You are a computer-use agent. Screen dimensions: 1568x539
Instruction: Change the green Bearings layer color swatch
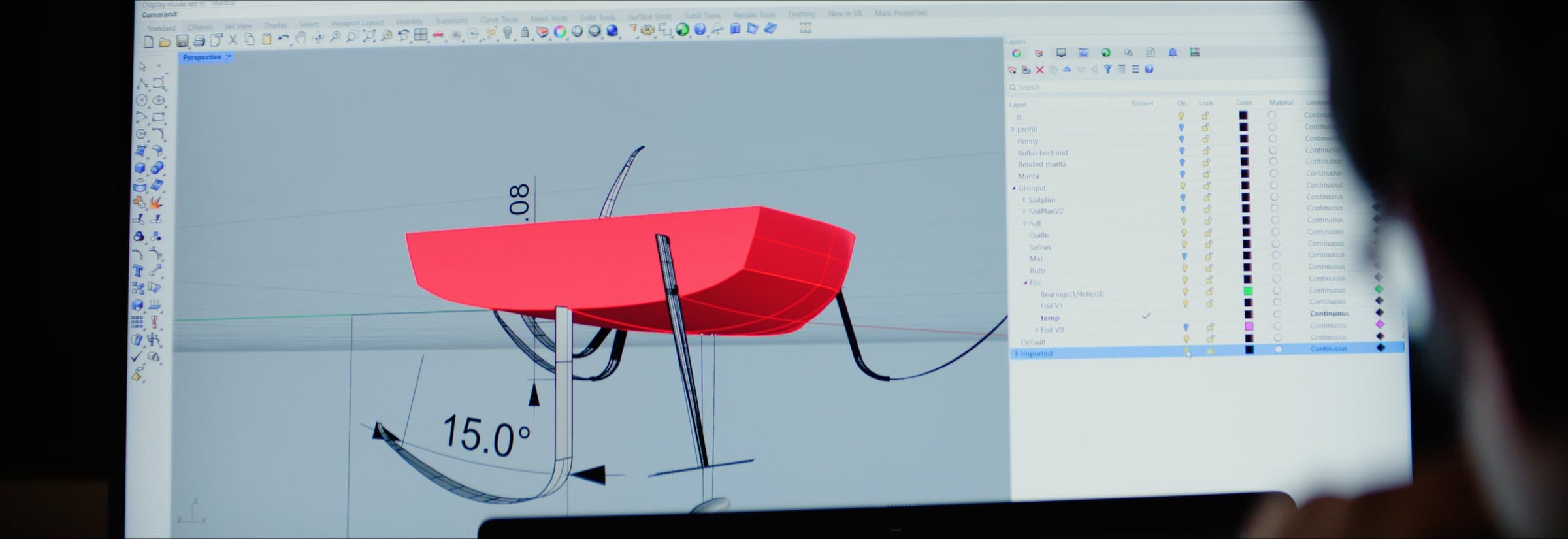point(1247,291)
